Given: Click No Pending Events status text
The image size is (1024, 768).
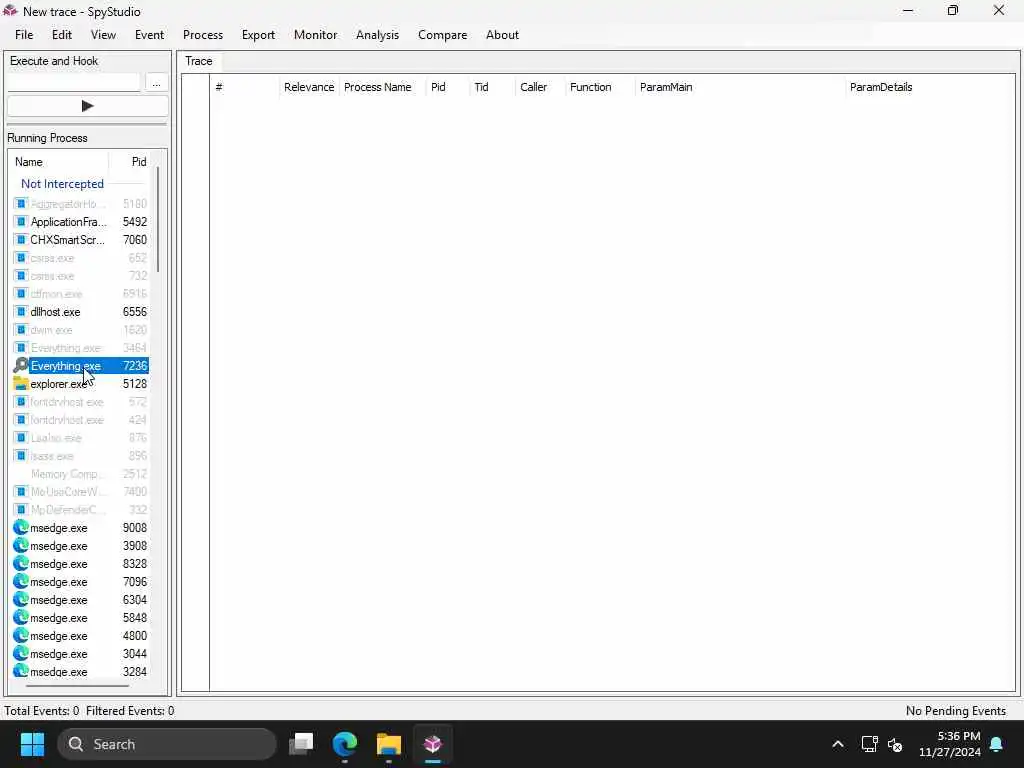Looking at the screenshot, I should (x=955, y=711).
